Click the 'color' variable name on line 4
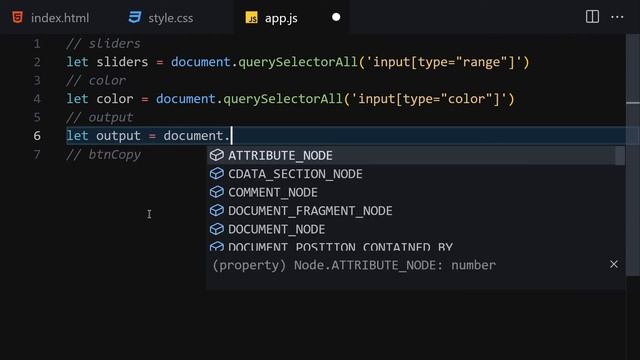The height and width of the screenshot is (360, 640). click(x=115, y=99)
